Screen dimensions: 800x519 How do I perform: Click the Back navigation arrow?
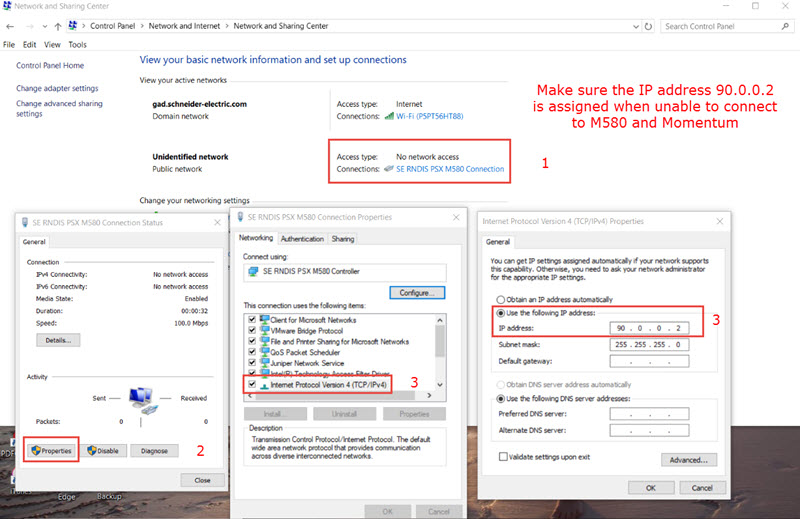[x=10, y=27]
